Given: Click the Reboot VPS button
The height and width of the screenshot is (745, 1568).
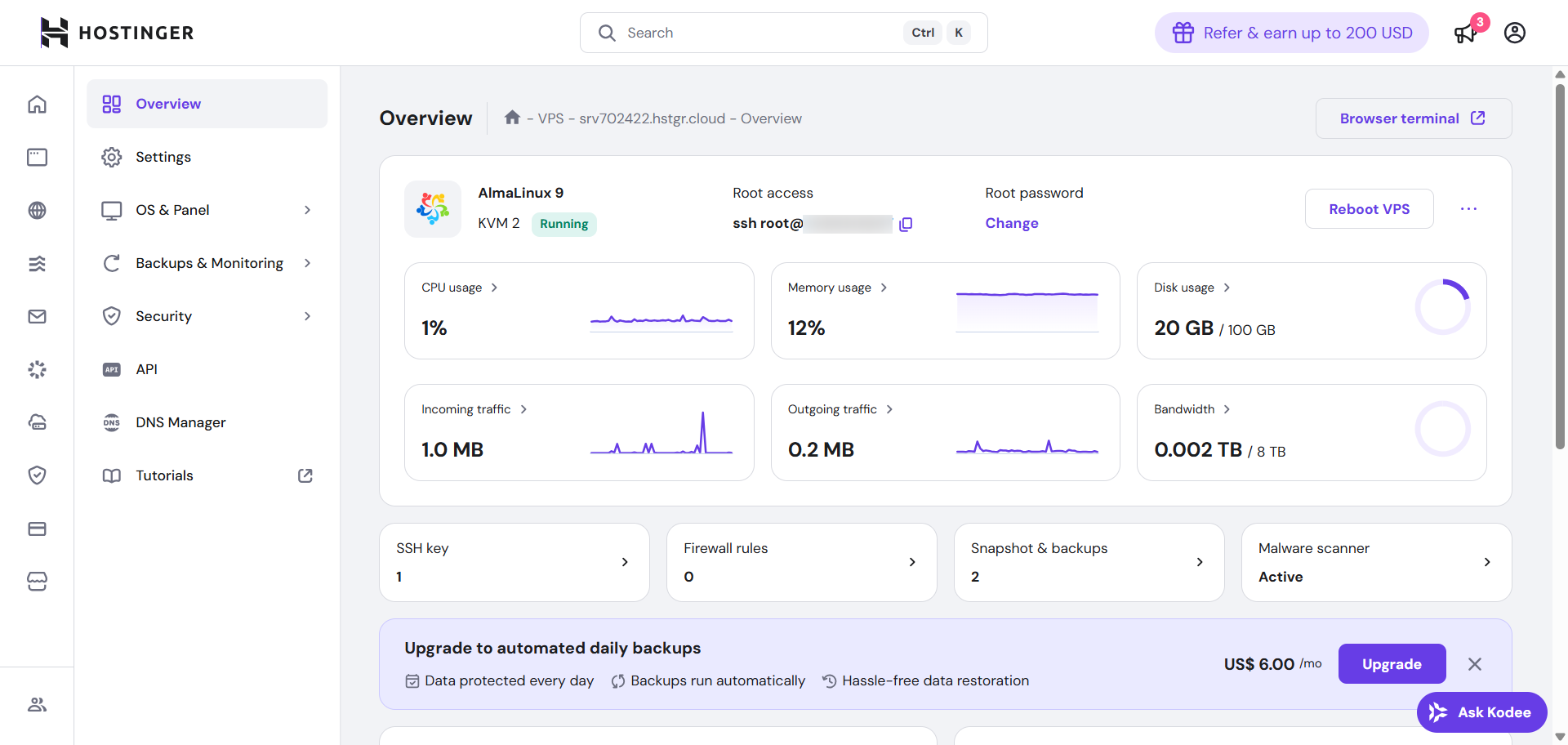Looking at the screenshot, I should pyautogui.click(x=1369, y=209).
